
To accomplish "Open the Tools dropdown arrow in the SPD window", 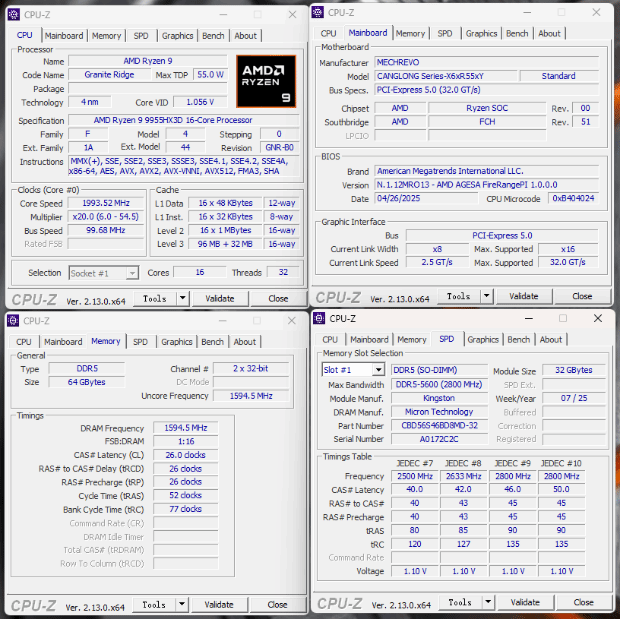I will [x=488, y=602].
